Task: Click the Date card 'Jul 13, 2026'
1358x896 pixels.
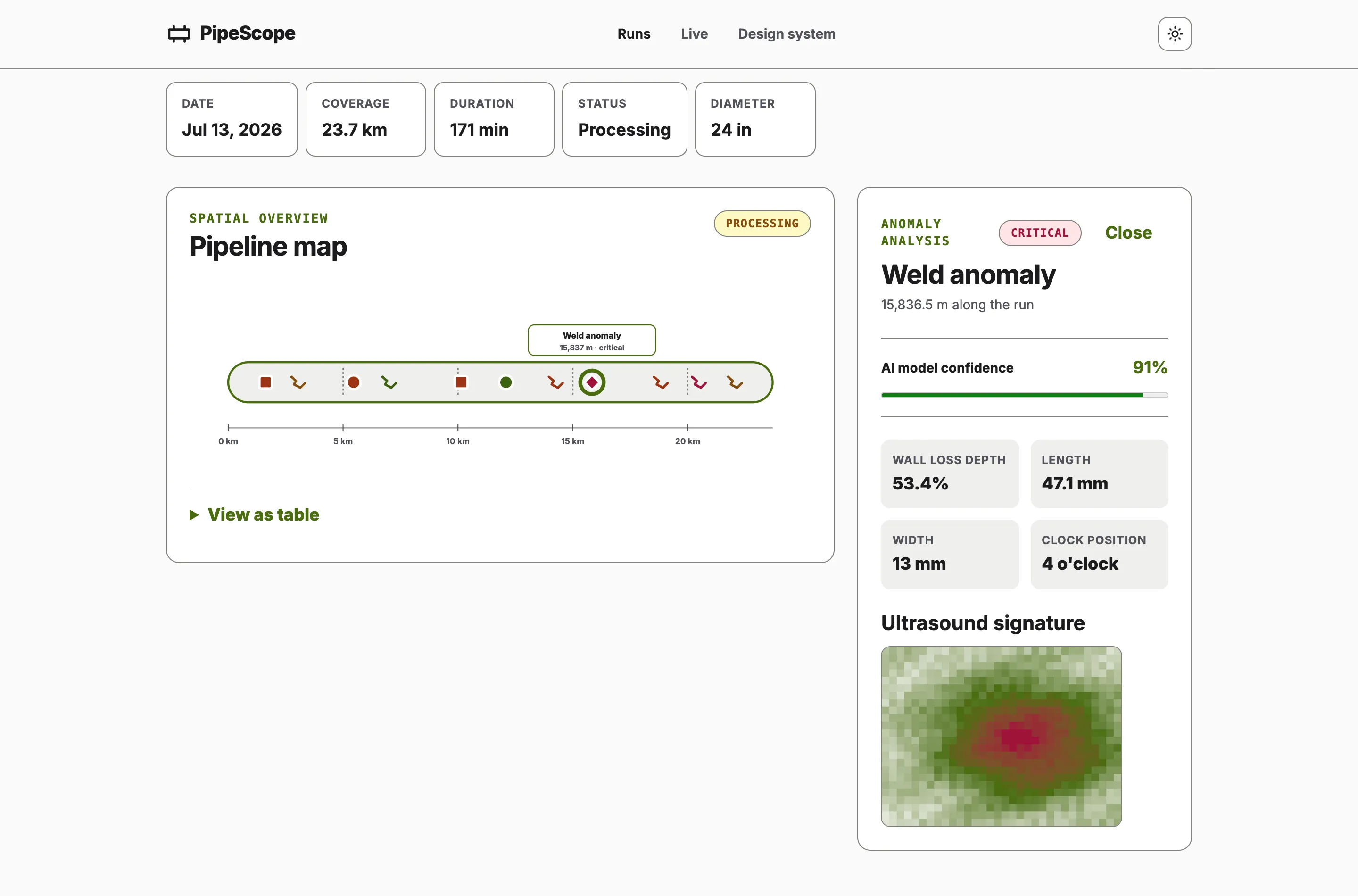Action: (x=232, y=119)
